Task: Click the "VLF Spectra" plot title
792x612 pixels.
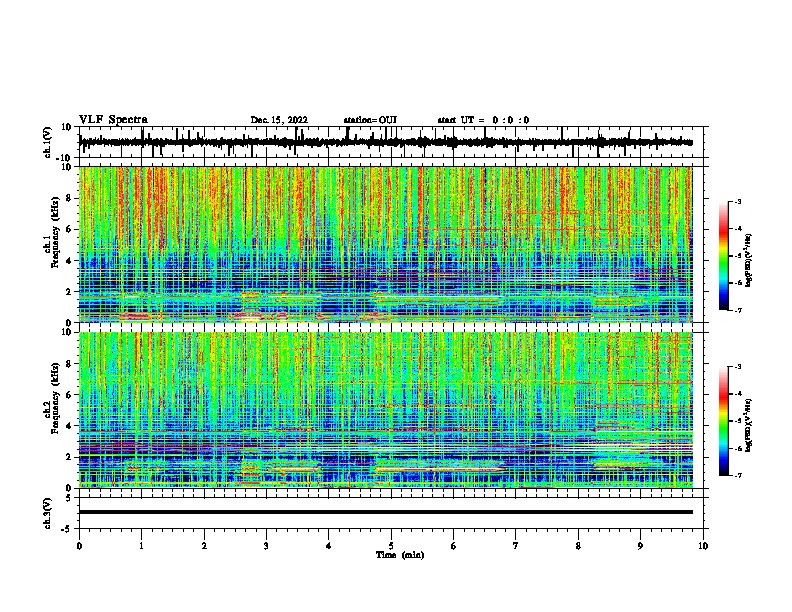Action: click(113, 120)
